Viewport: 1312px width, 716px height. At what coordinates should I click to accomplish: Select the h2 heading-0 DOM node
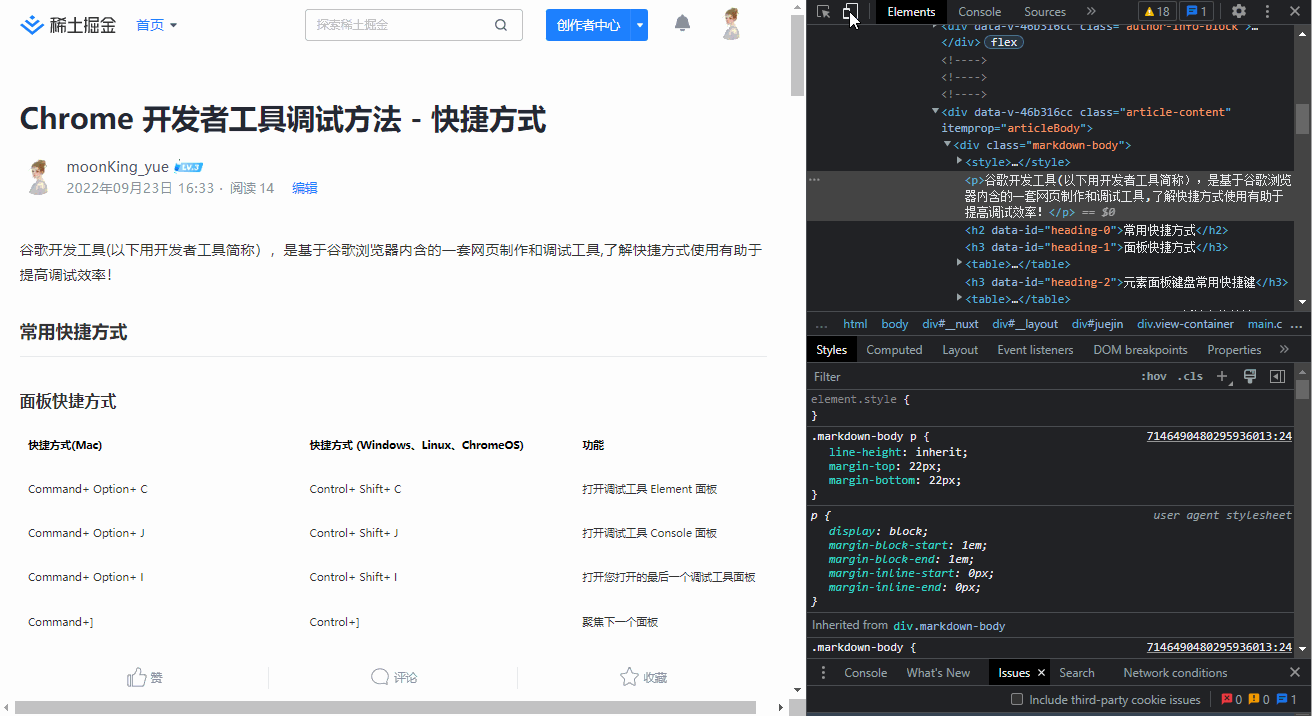point(1097,230)
